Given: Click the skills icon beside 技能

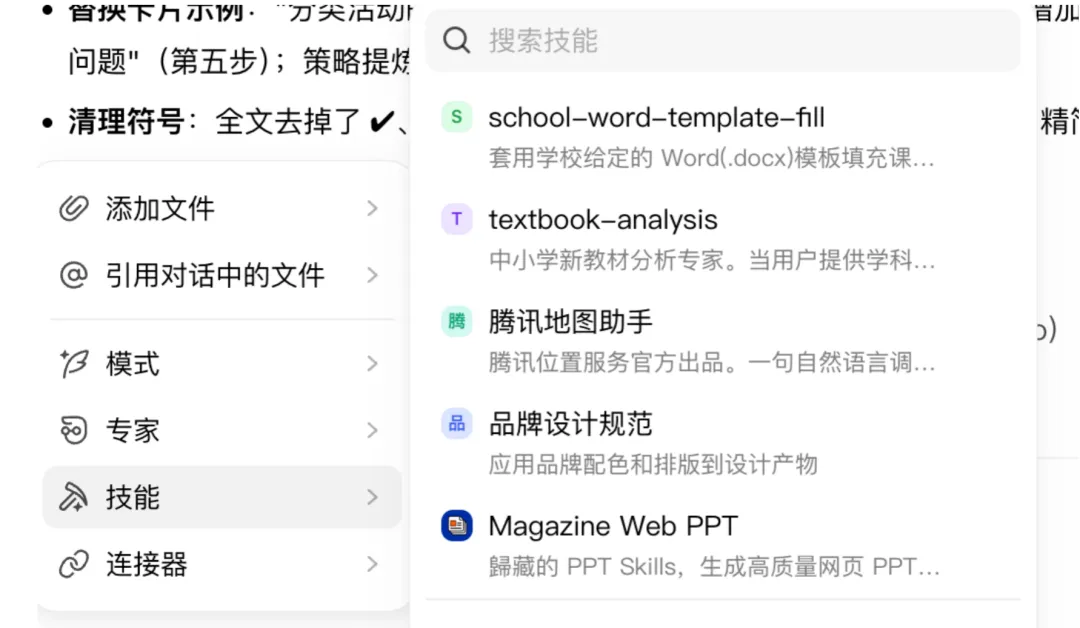Looking at the screenshot, I should click(74, 496).
